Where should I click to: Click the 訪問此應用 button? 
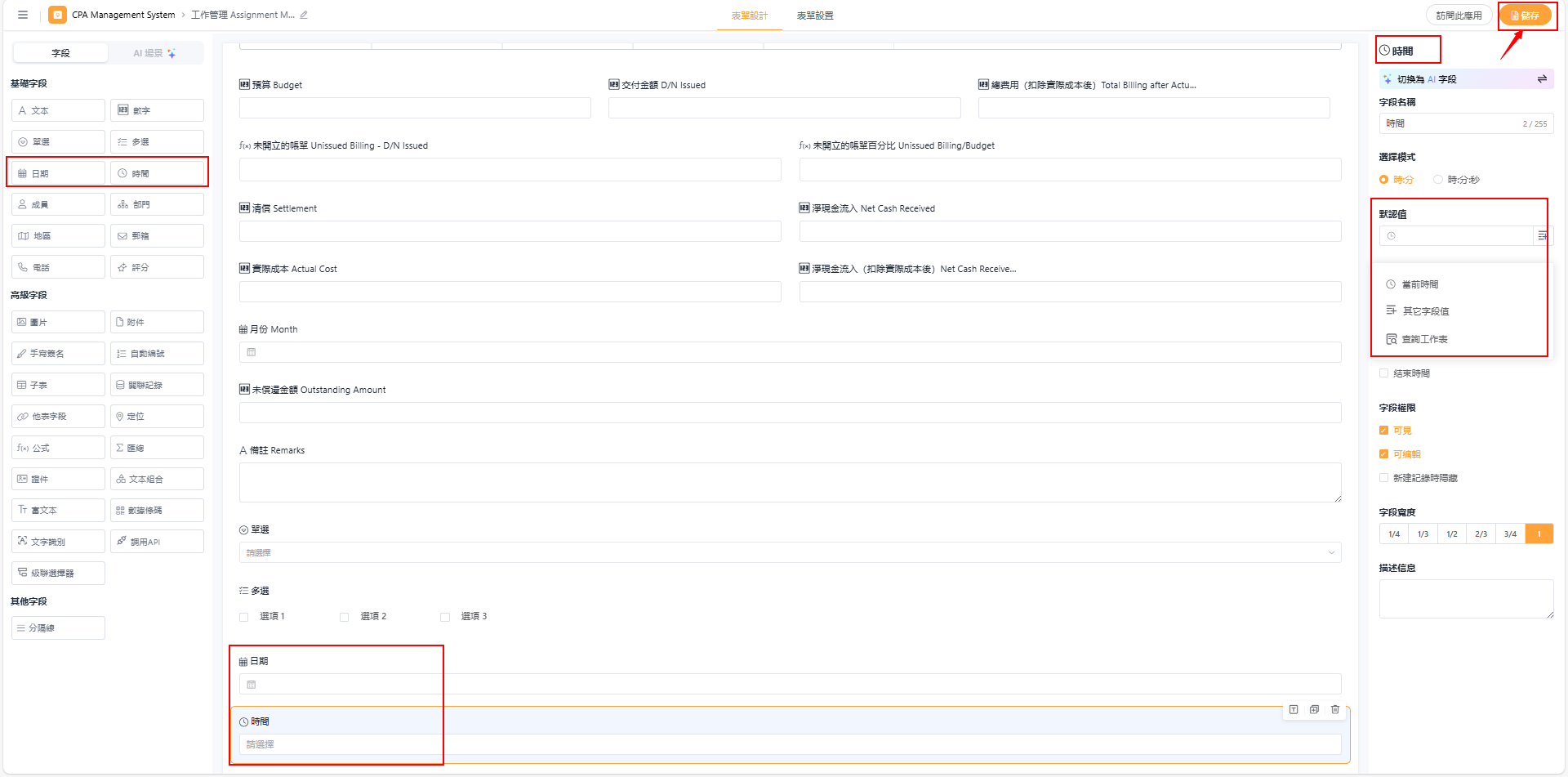pos(1459,16)
